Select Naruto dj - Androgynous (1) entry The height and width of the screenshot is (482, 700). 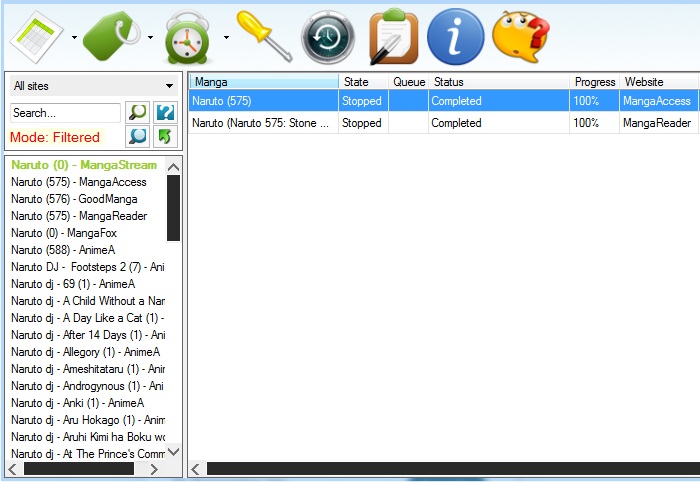(88, 386)
